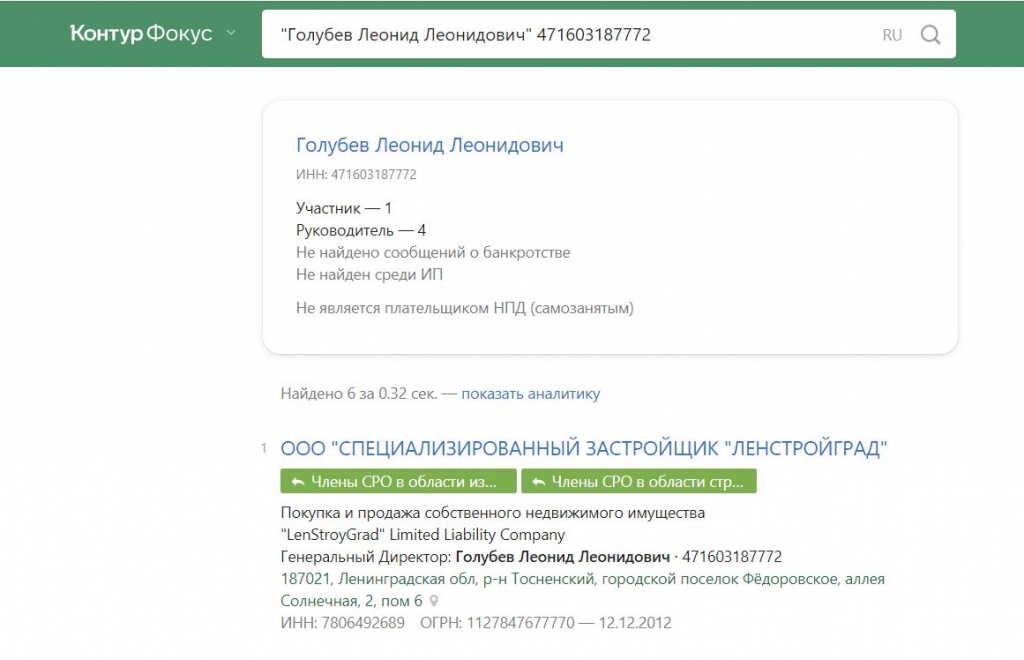
Task: Click the показать аналитику link
Action: click(x=530, y=394)
